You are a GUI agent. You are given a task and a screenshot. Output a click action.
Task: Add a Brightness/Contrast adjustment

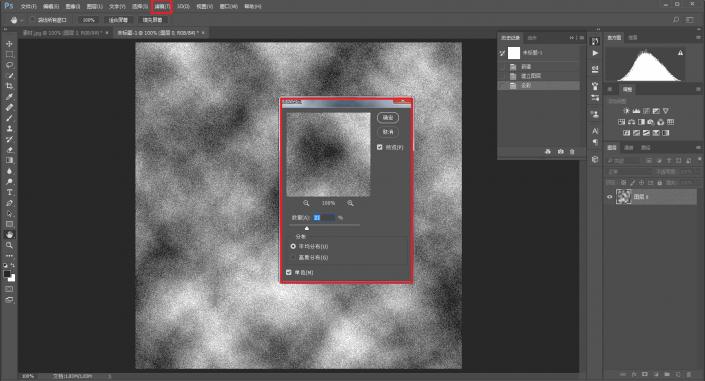point(626,111)
